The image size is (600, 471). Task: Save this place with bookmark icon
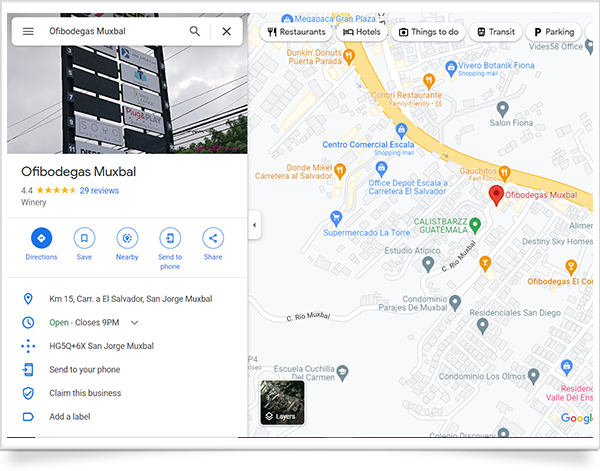pos(84,238)
